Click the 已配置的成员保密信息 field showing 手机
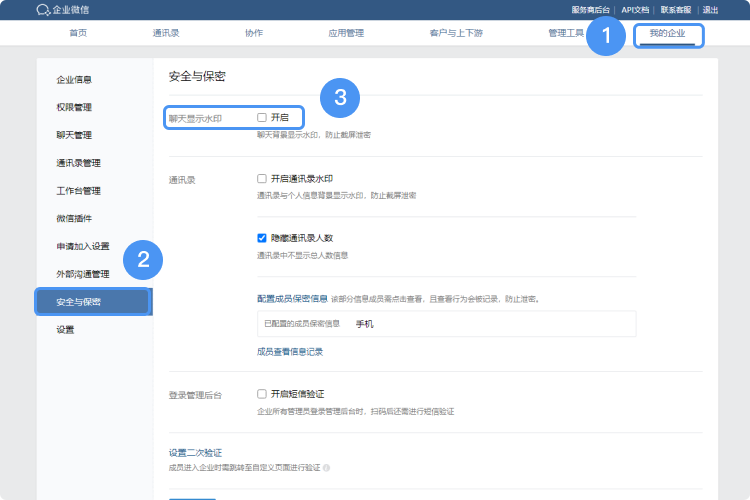 click(x=446, y=324)
